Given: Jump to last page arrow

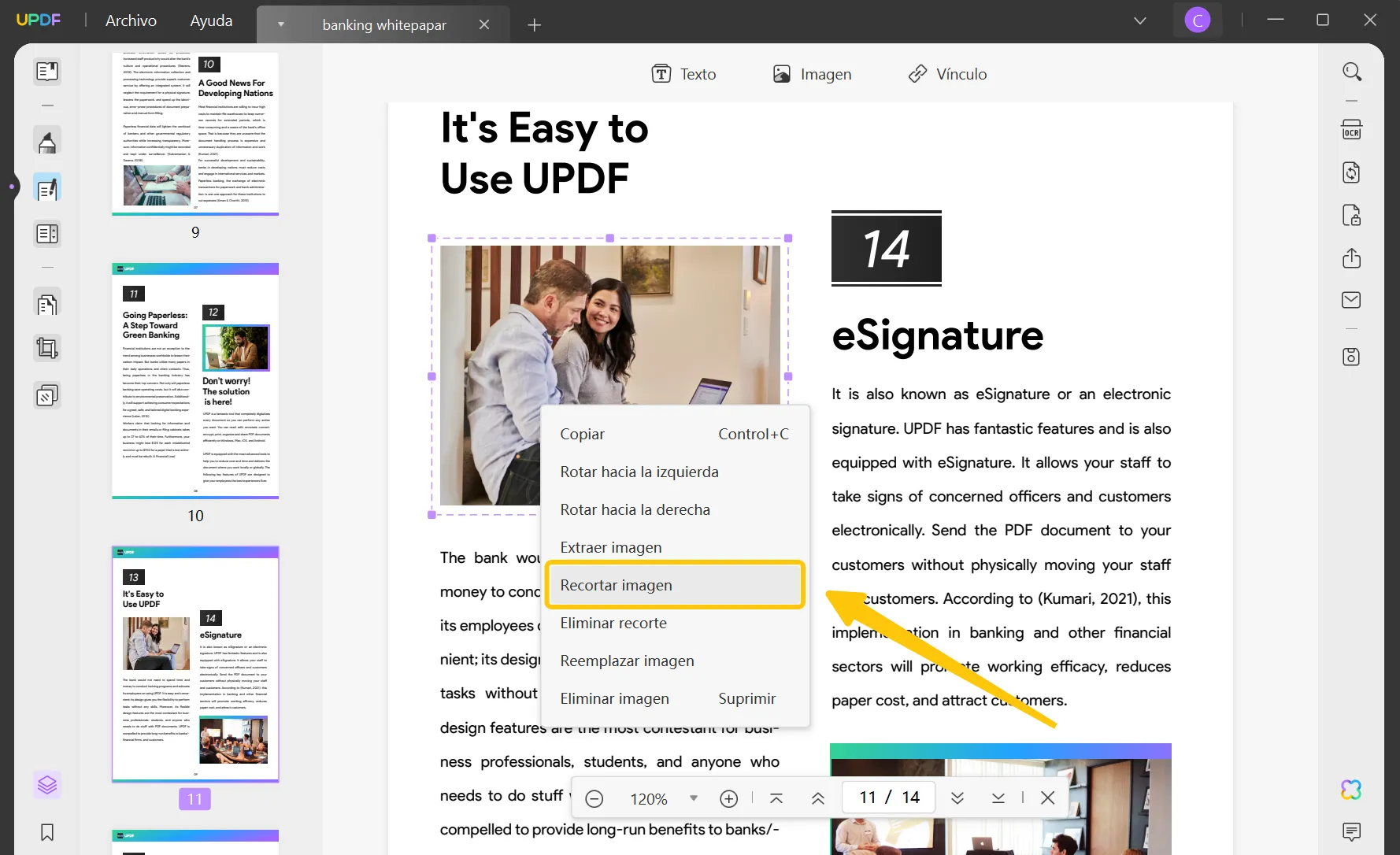Looking at the screenshot, I should click(998, 798).
